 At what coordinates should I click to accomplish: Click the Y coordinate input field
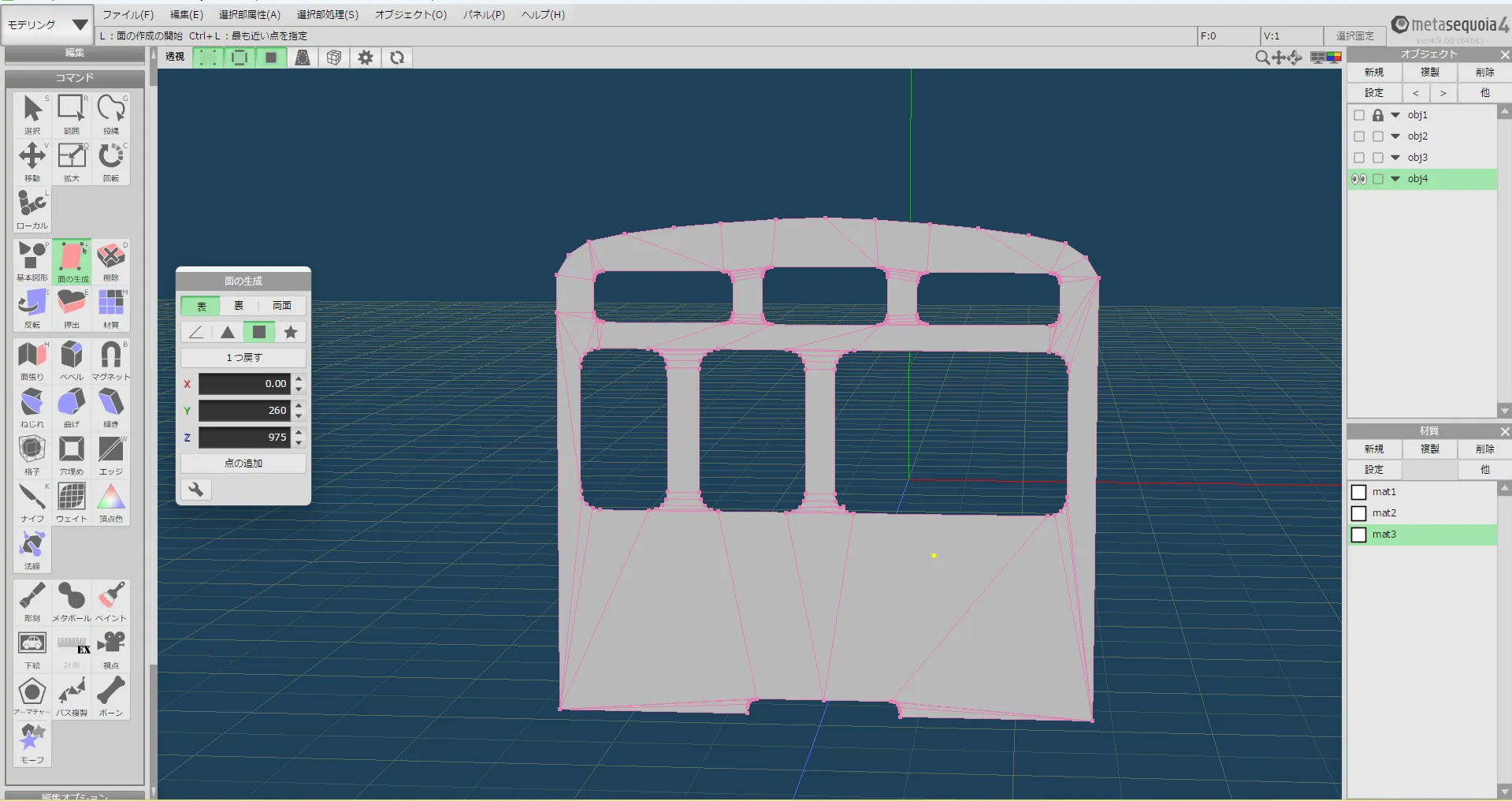coord(244,411)
